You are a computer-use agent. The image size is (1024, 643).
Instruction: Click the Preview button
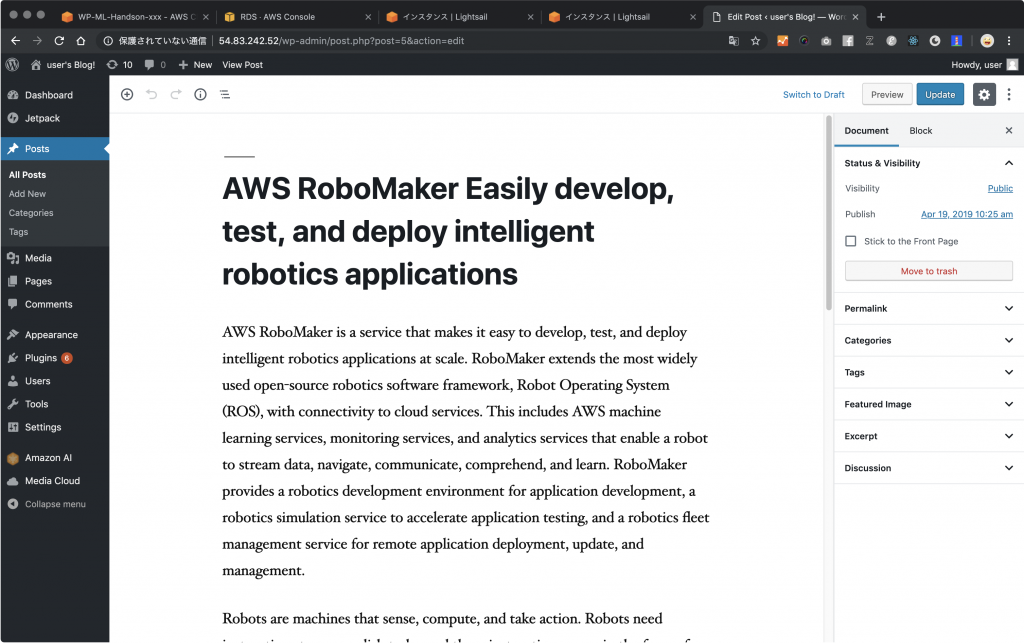(x=887, y=95)
